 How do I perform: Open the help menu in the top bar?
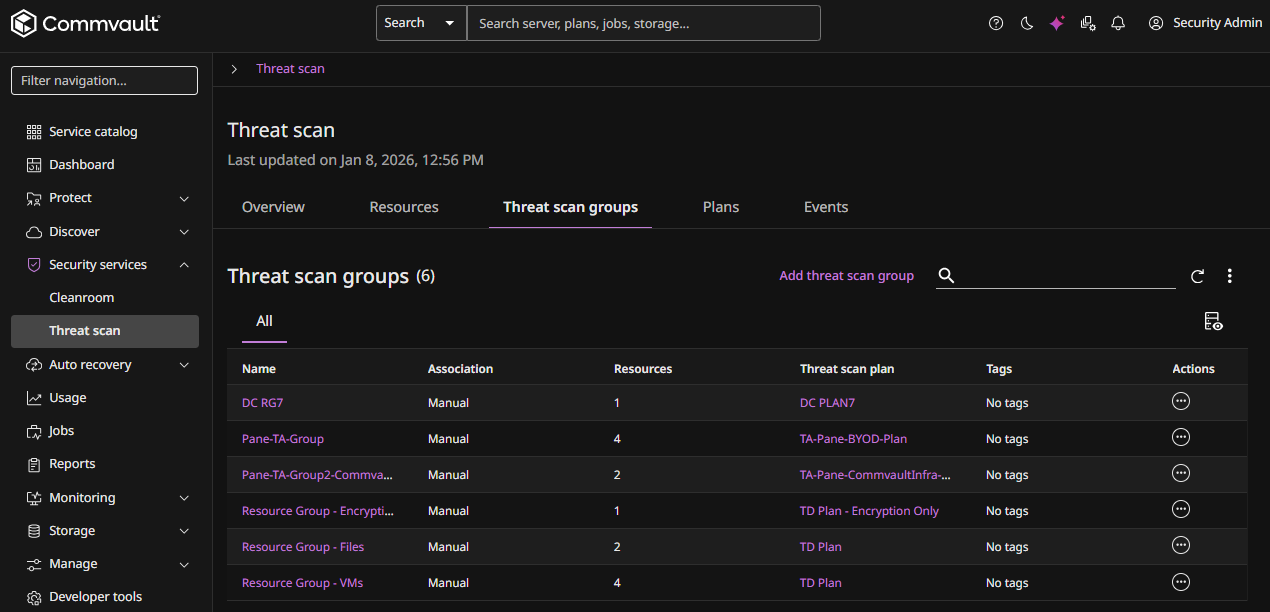[x=995, y=22]
